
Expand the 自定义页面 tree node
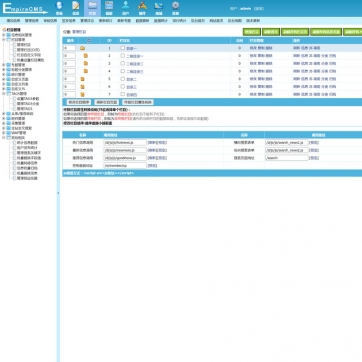[x=4, y=79]
